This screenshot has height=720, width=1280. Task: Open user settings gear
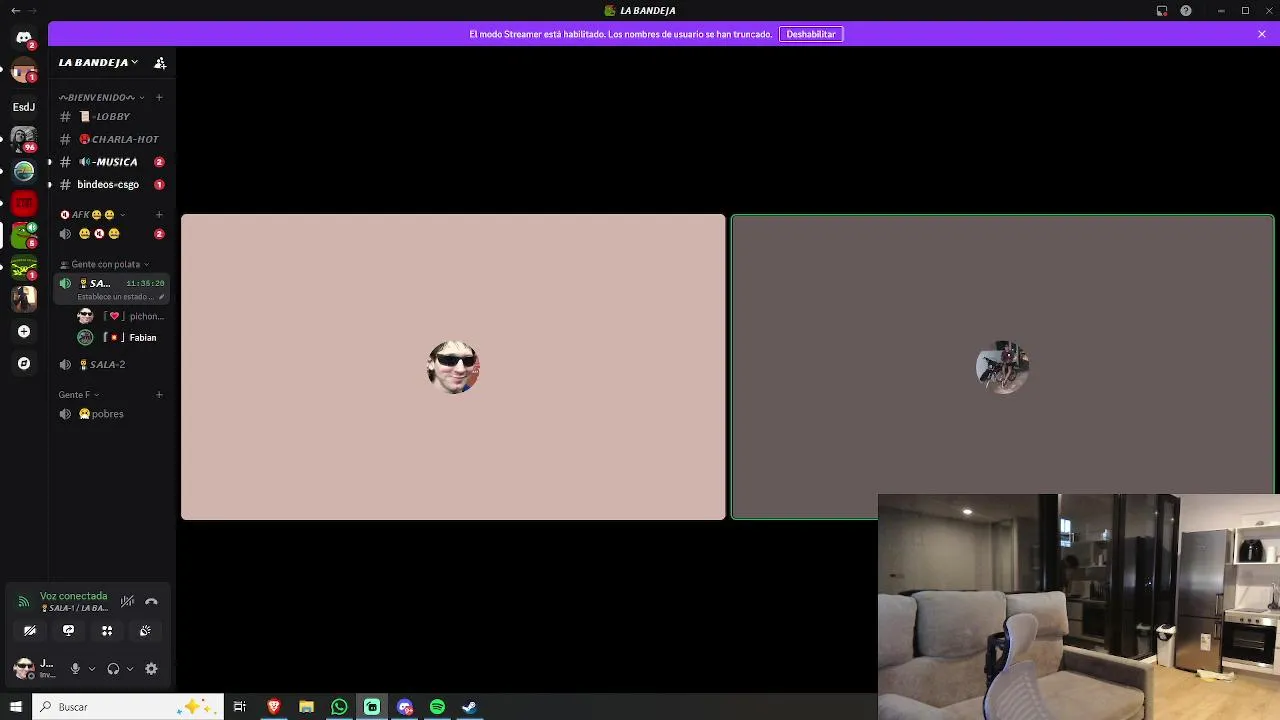pyautogui.click(x=152, y=669)
